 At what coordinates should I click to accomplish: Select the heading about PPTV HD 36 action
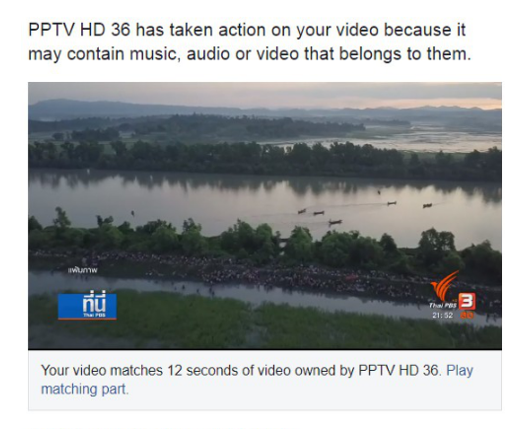[x=249, y=42]
